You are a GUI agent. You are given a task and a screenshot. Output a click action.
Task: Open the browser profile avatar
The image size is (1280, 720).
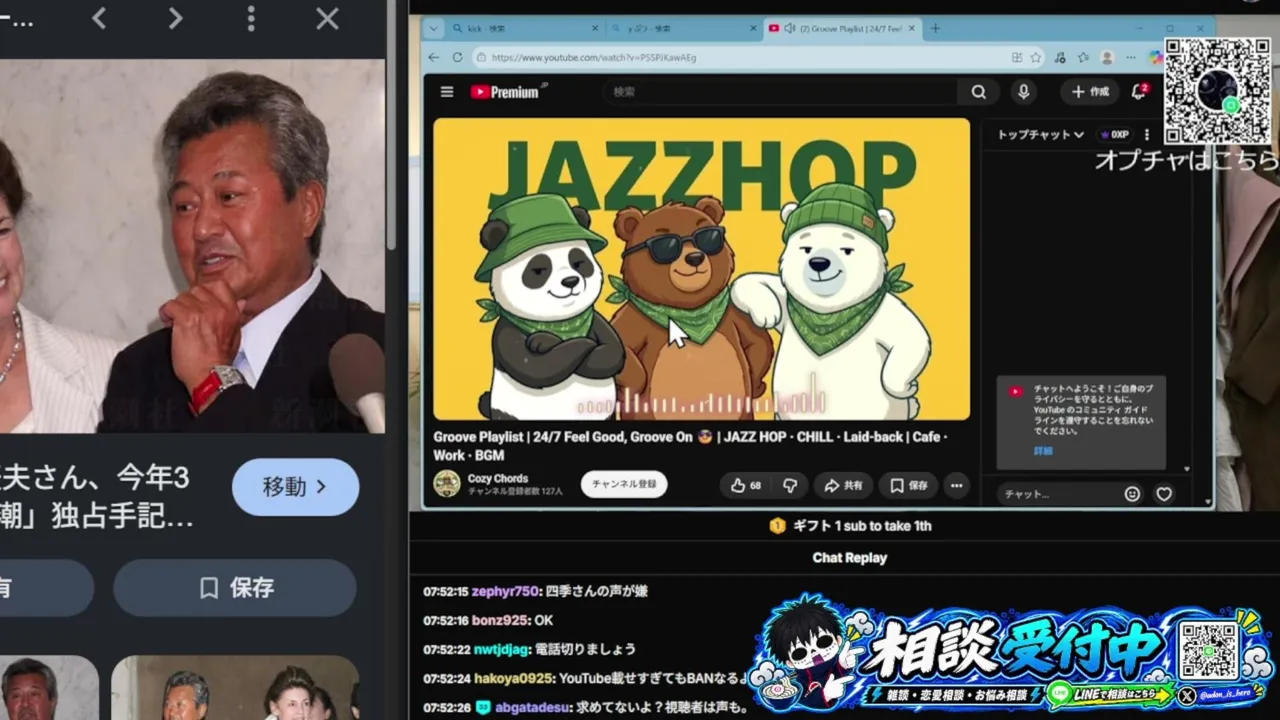point(1107,58)
